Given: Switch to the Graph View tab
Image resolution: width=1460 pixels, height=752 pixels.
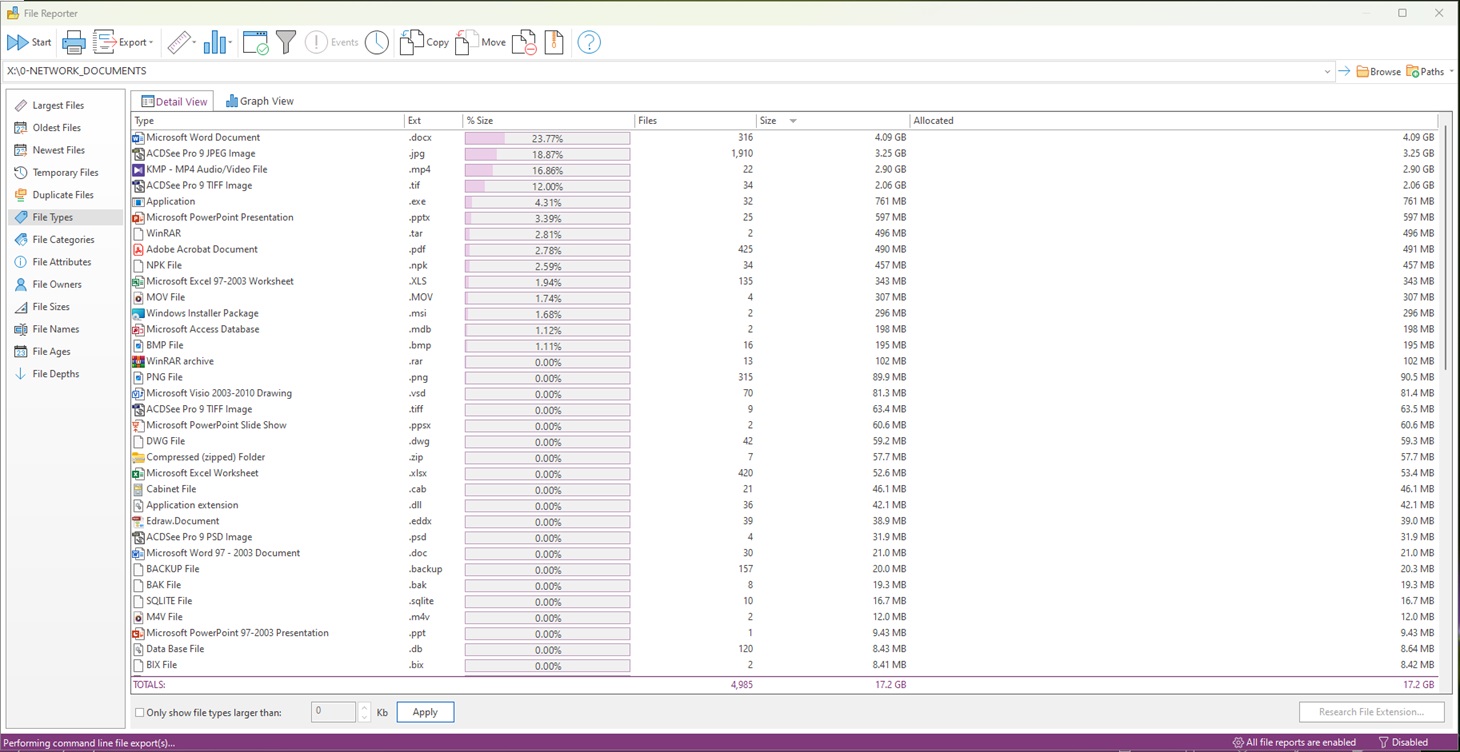Looking at the screenshot, I should (x=260, y=101).
